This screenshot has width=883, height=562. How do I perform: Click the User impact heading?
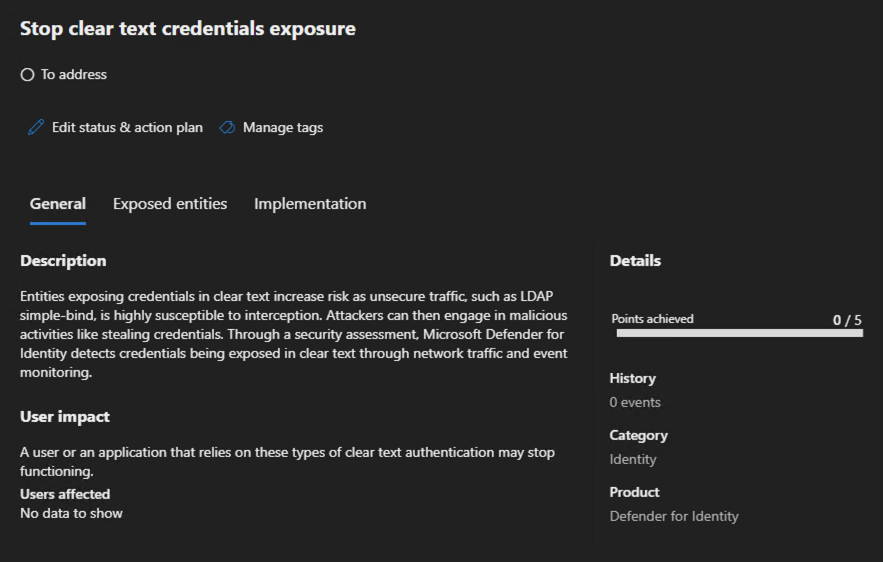click(x=65, y=417)
